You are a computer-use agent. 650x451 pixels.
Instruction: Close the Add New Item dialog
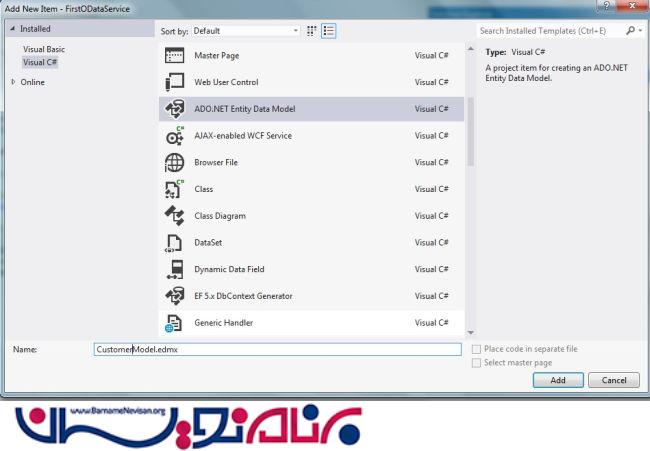633,6
